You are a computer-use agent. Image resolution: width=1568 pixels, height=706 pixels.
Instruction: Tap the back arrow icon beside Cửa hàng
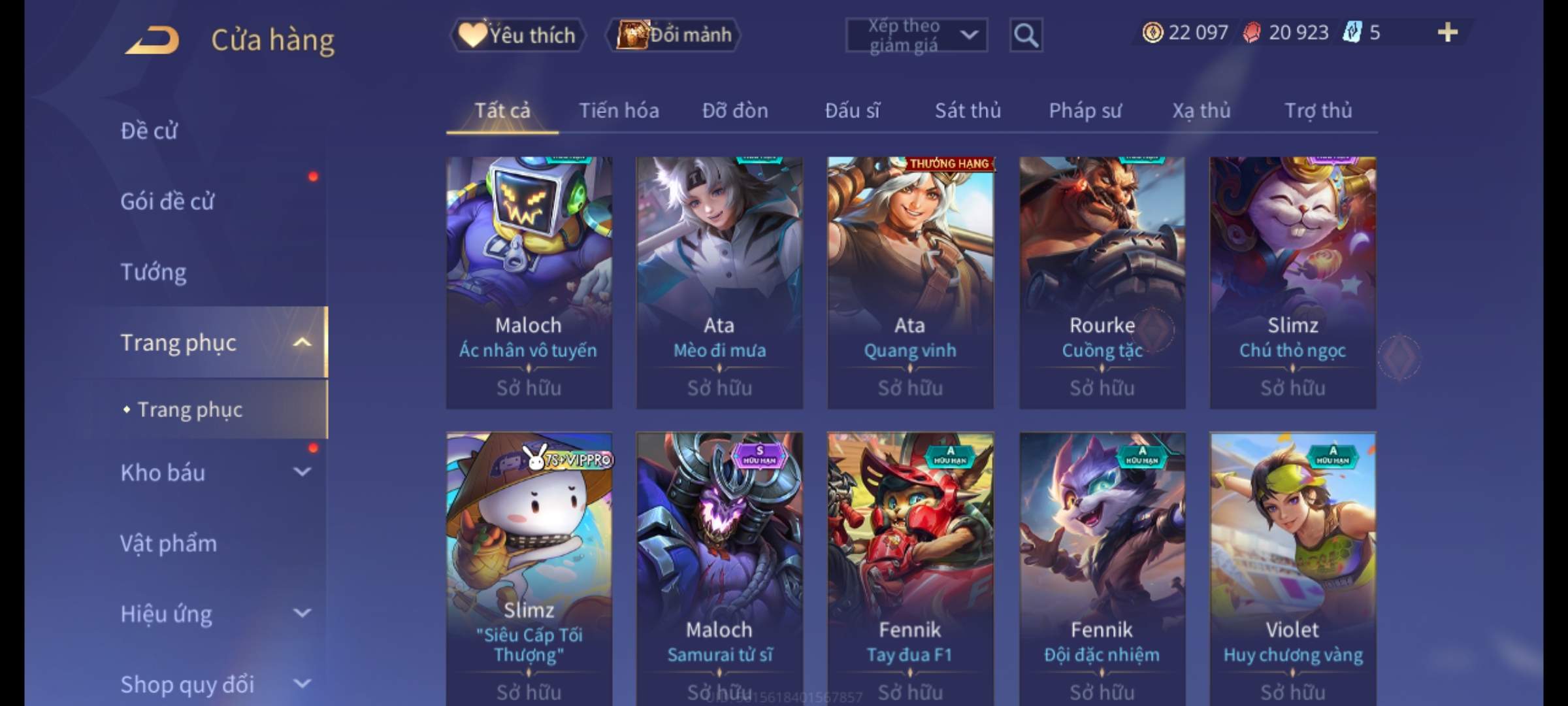[153, 40]
